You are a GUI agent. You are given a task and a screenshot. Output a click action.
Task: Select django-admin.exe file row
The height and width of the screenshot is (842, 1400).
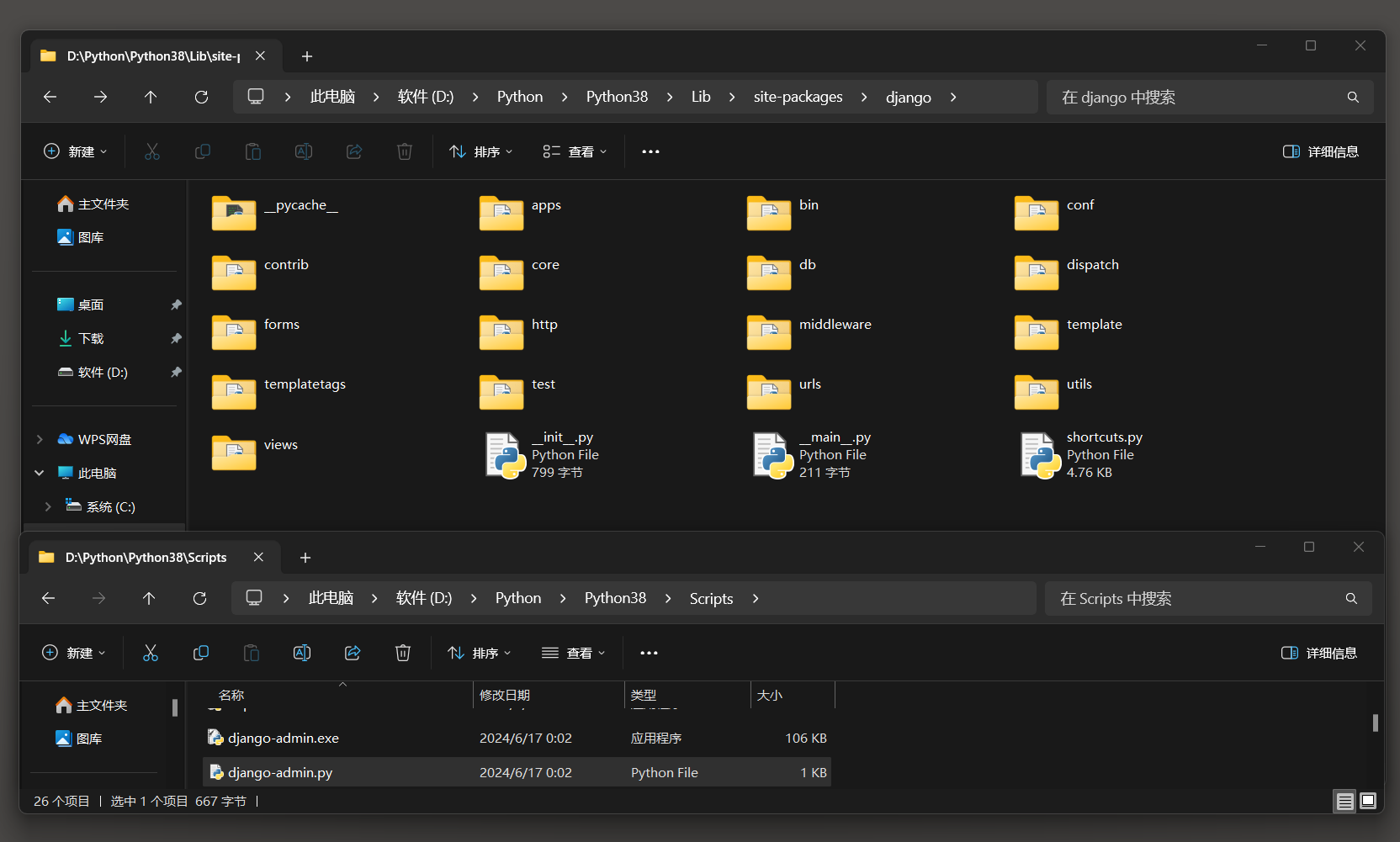(517, 738)
